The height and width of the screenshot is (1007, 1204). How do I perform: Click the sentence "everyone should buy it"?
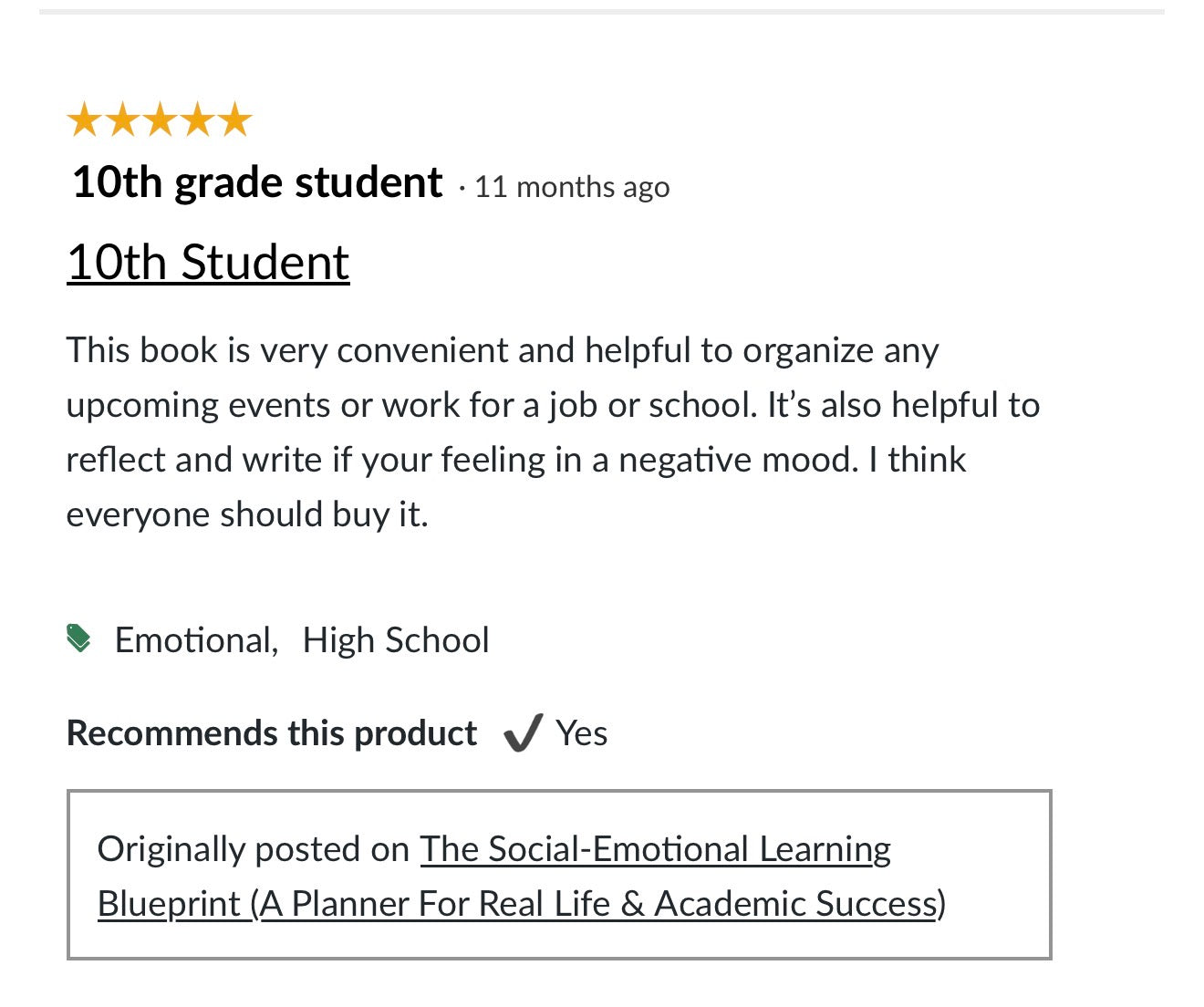coord(246,515)
